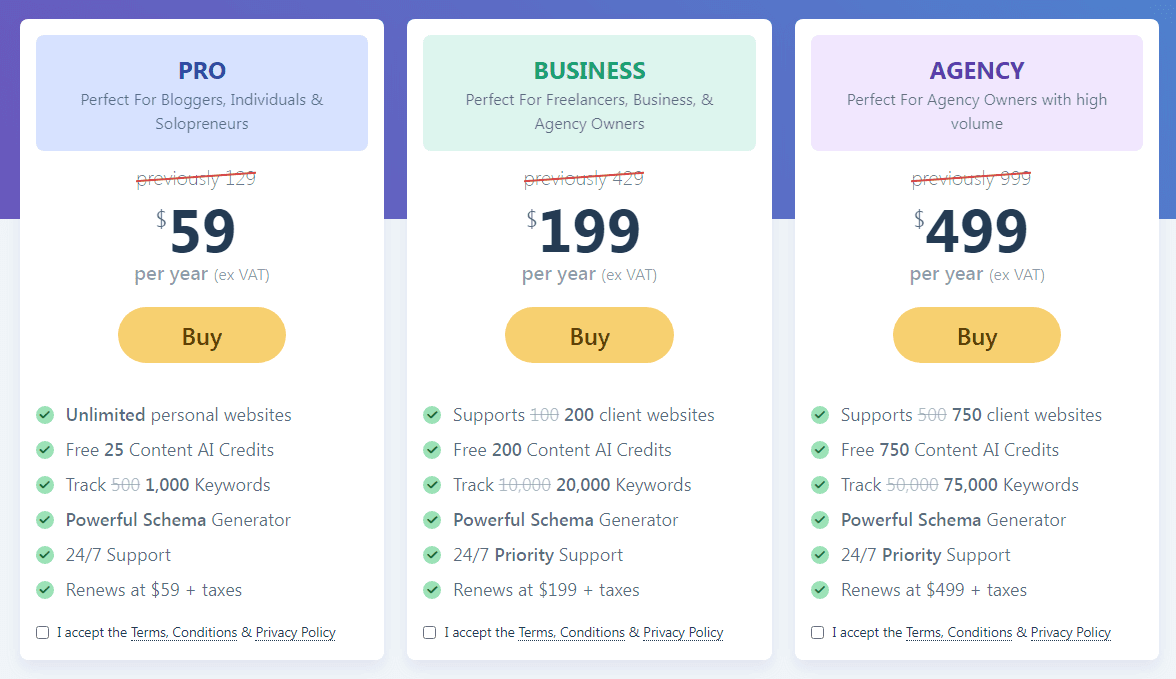
Task: Open the Privacy Policy link under Agency
Action: pos(1070,632)
